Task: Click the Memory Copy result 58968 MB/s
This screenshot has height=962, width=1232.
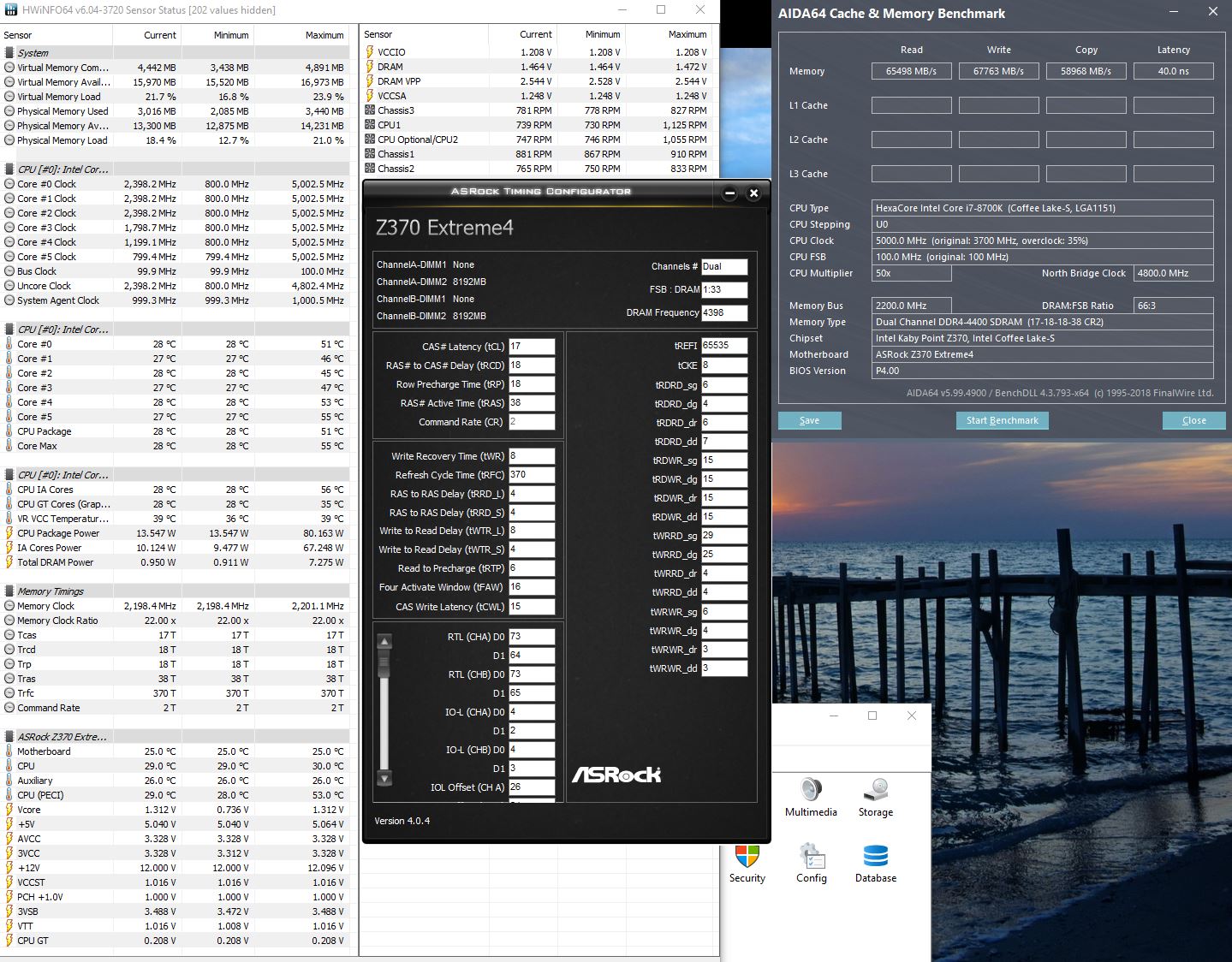Action: click(x=1086, y=71)
